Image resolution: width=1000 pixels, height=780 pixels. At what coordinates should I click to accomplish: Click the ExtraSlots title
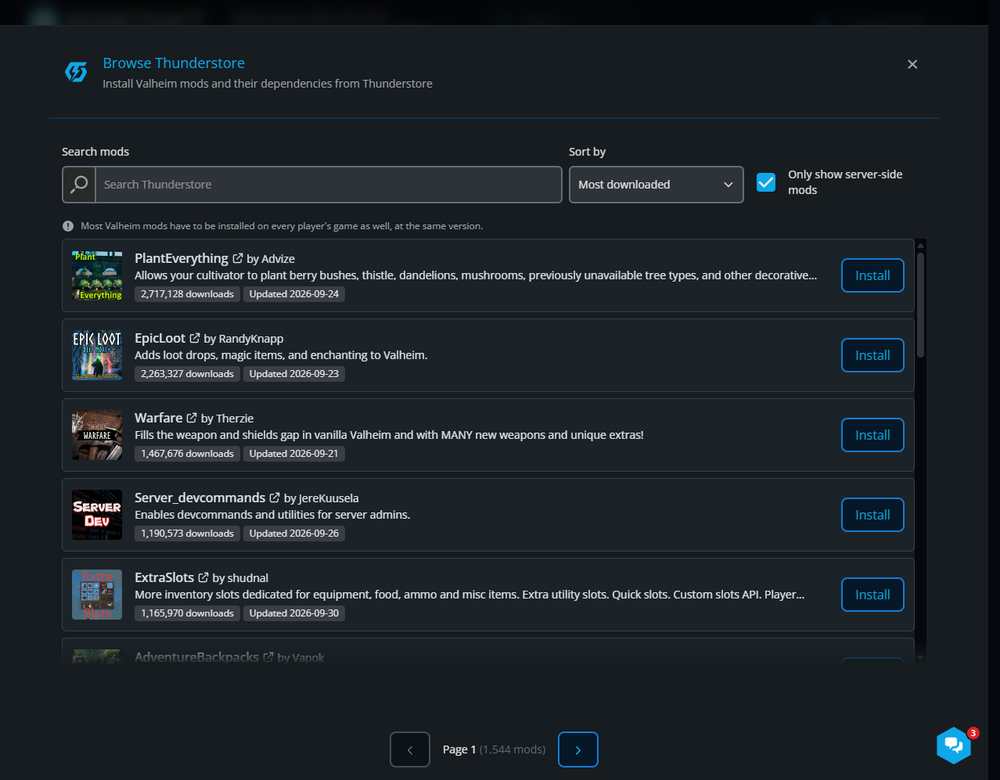(164, 577)
